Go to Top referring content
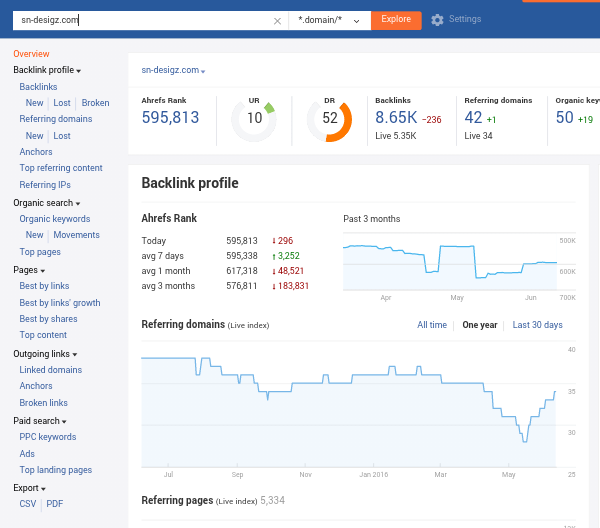 tap(61, 168)
